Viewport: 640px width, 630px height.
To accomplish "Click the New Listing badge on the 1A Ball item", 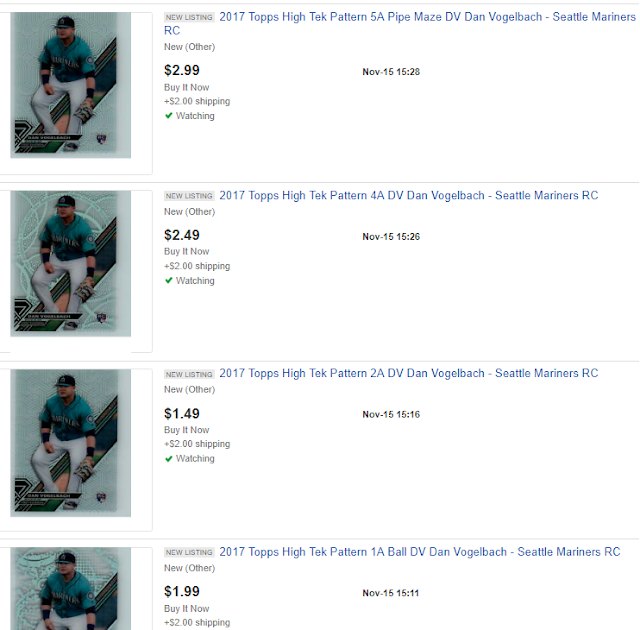I will [189, 553].
